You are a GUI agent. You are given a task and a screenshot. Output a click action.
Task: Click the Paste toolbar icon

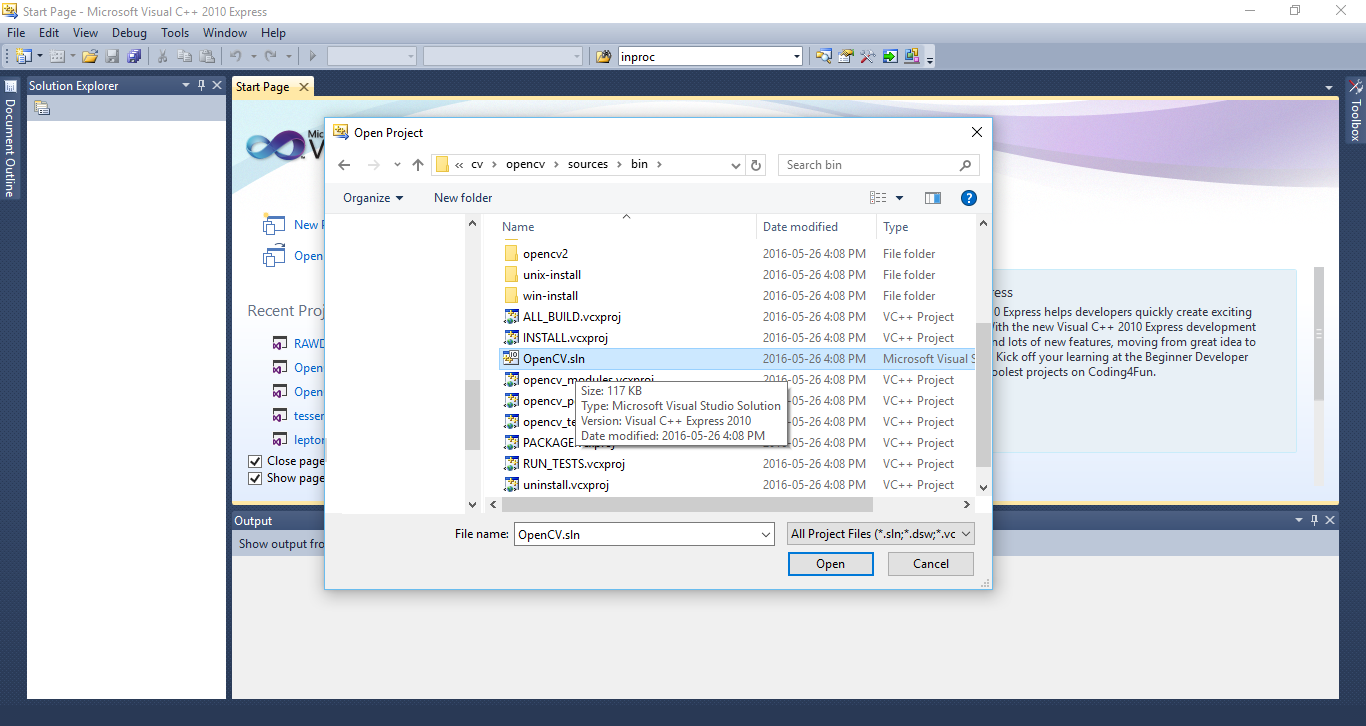[206, 57]
